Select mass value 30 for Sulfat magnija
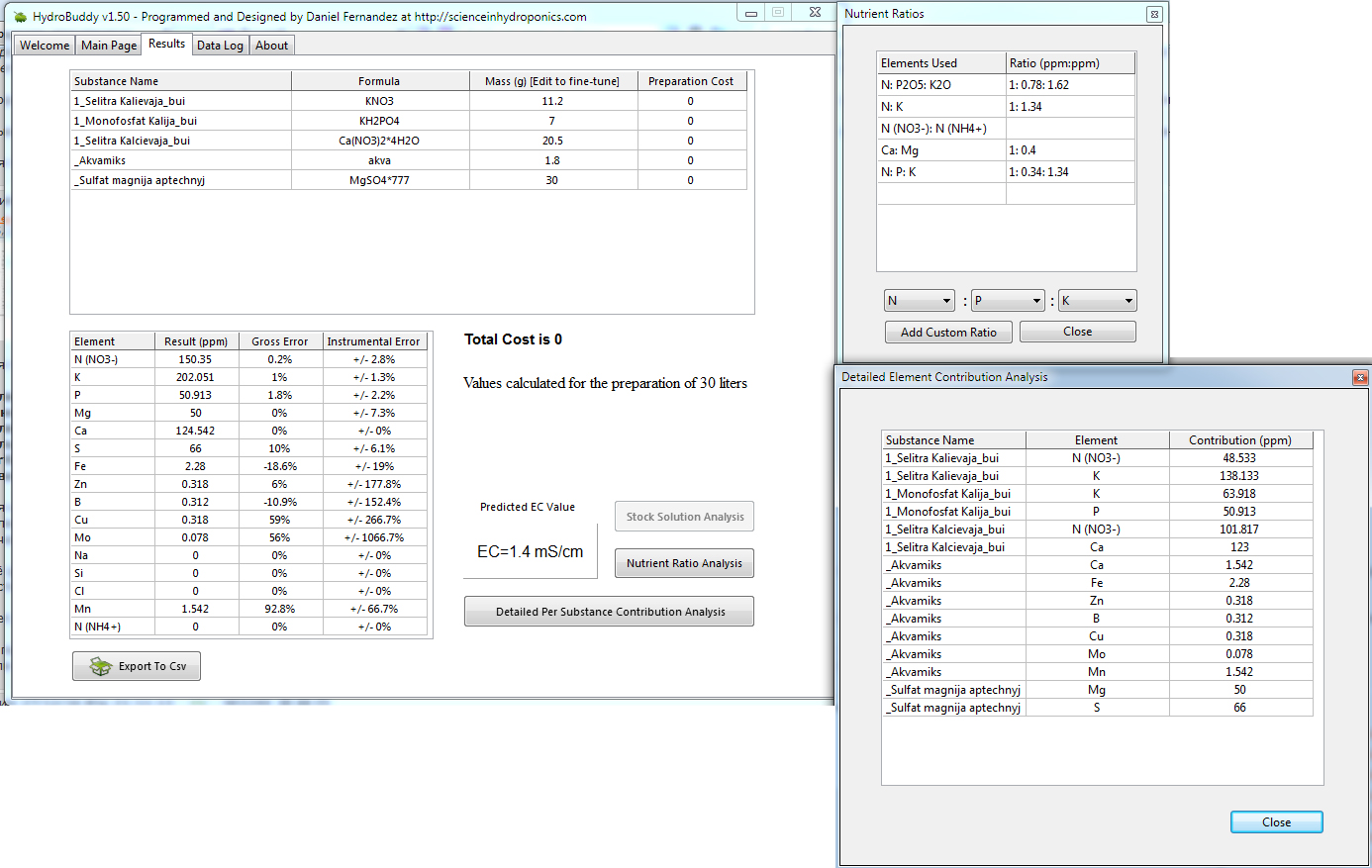The image size is (1372, 868). click(x=553, y=180)
